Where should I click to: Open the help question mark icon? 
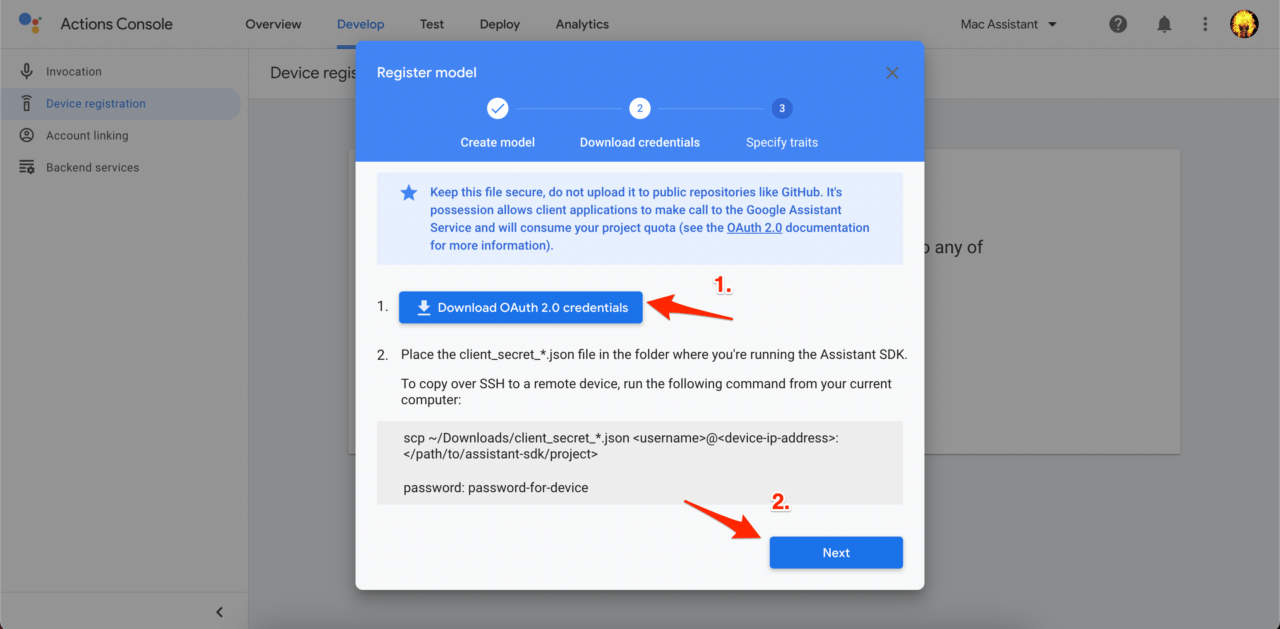[x=1118, y=23]
